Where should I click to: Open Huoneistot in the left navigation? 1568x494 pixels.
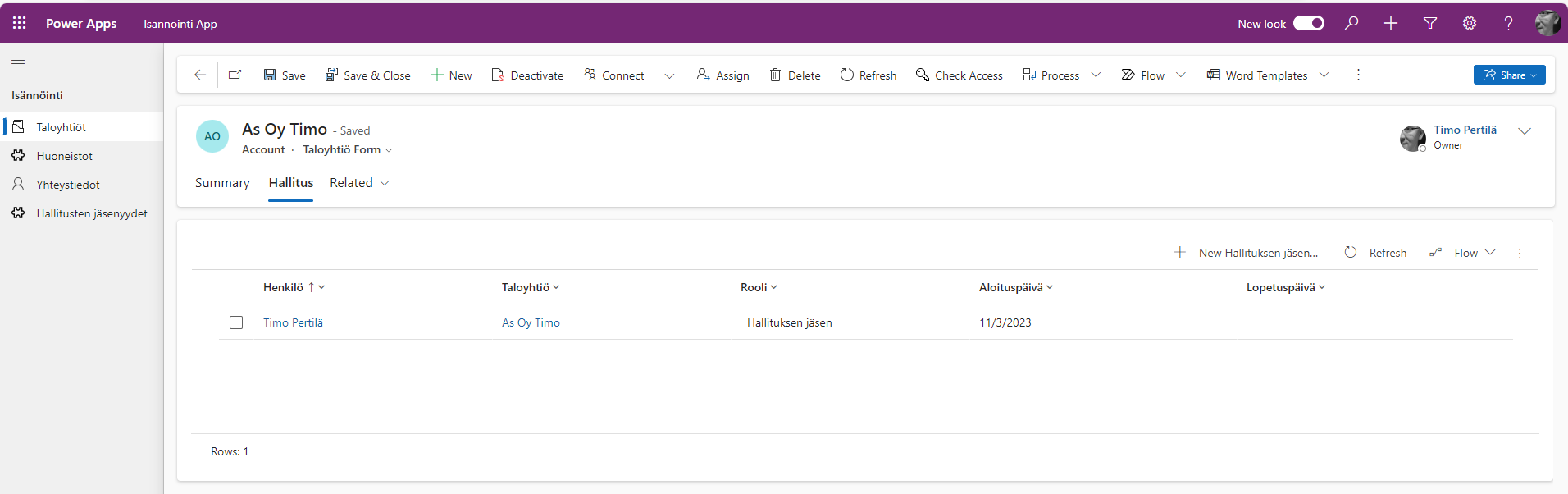pos(64,156)
